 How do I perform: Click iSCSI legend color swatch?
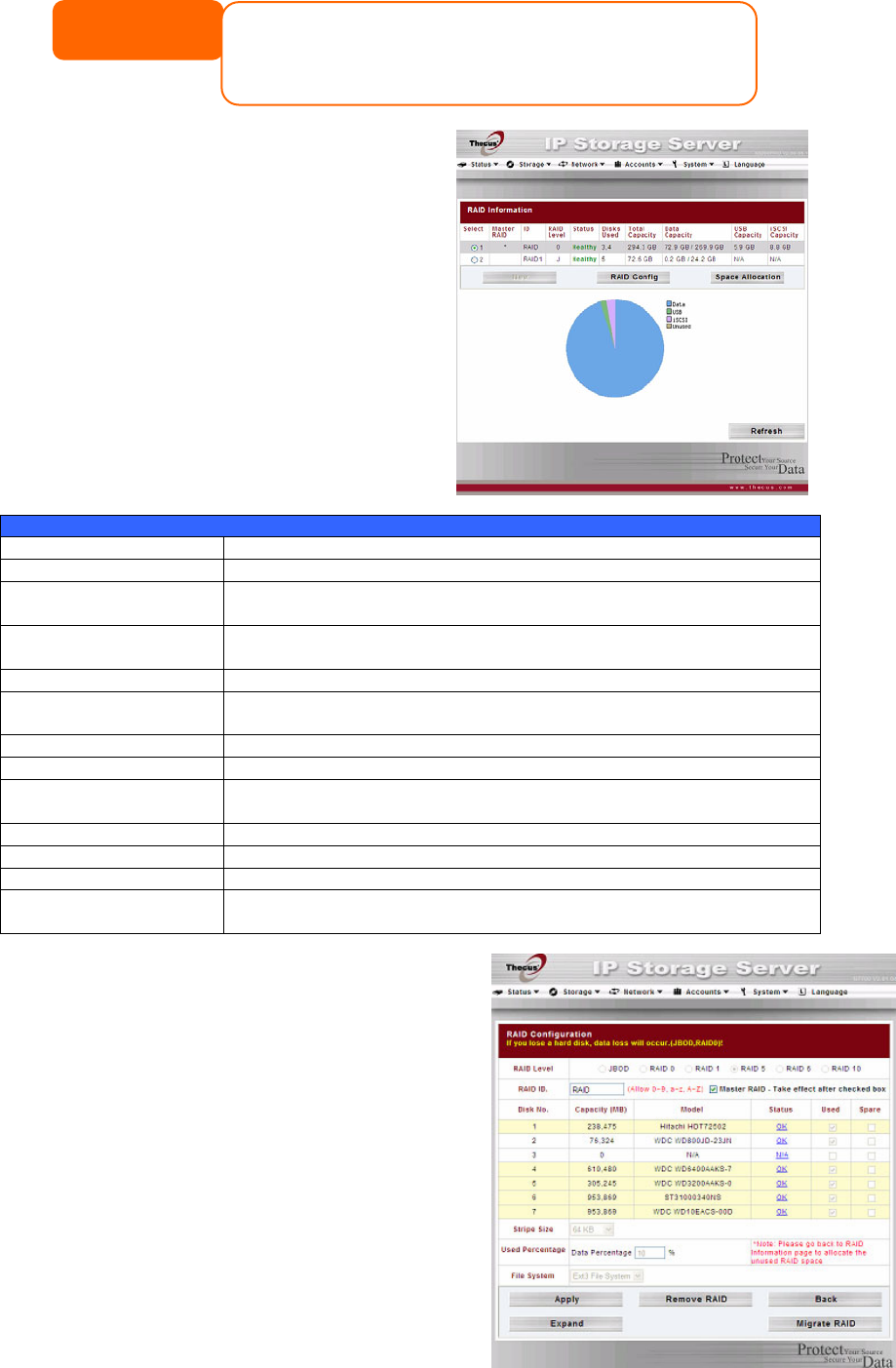pos(669,319)
